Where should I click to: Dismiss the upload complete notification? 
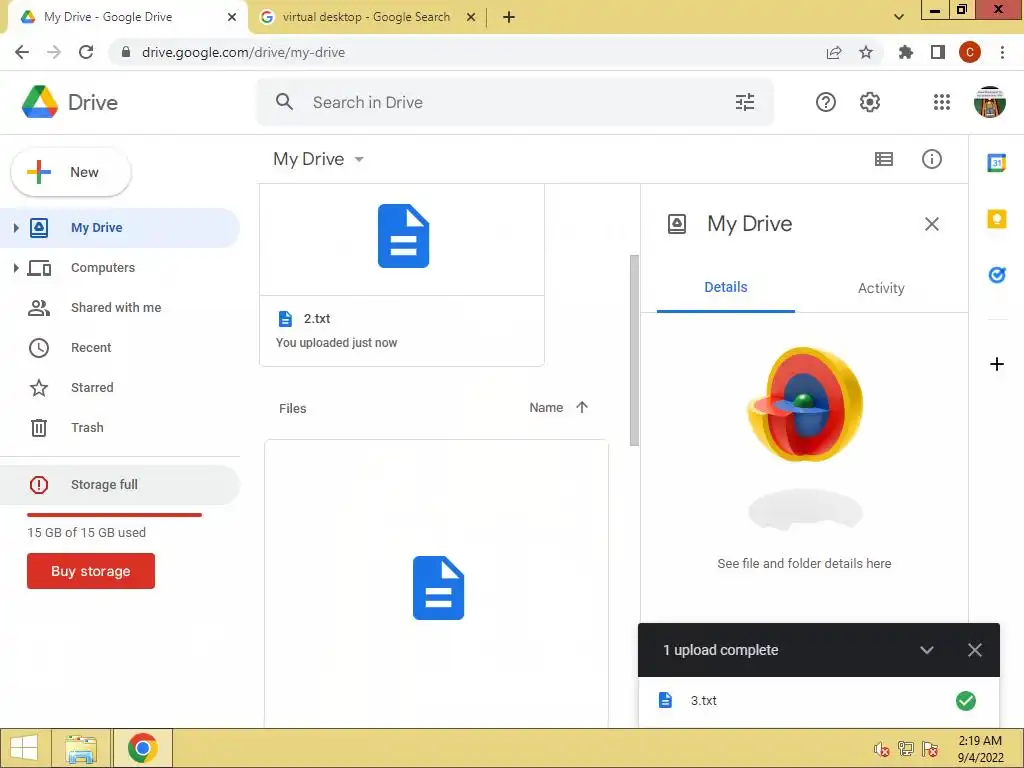click(x=974, y=650)
